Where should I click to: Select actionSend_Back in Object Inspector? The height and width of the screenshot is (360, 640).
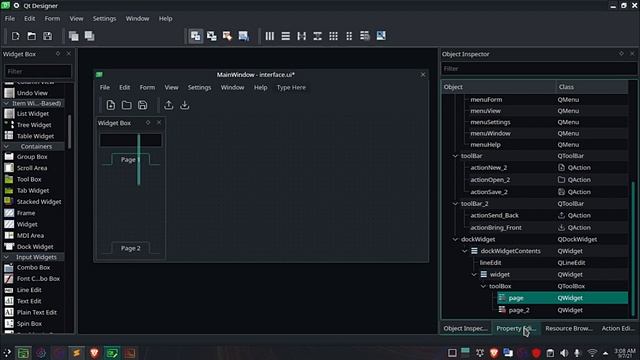[x=494, y=215]
